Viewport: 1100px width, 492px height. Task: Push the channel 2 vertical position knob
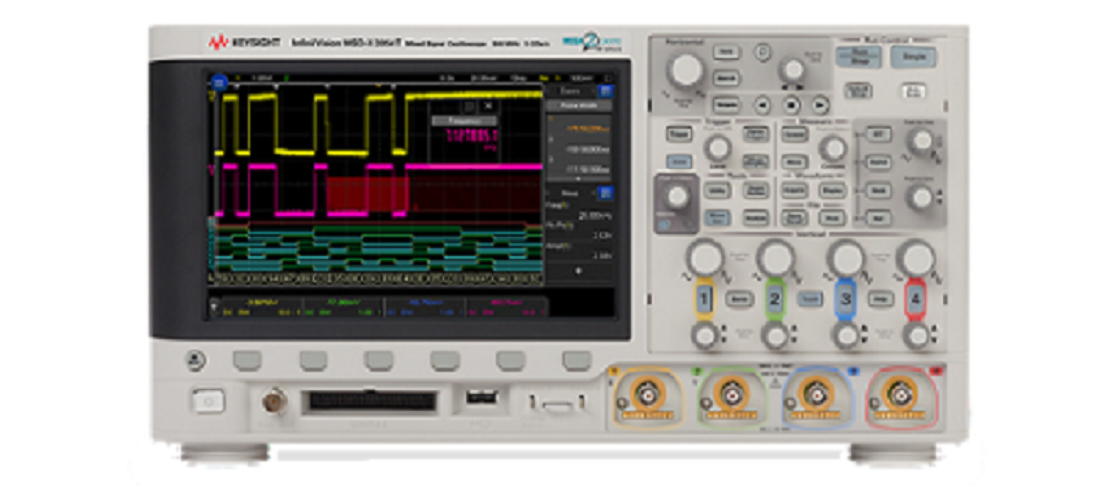pyautogui.click(x=774, y=336)
